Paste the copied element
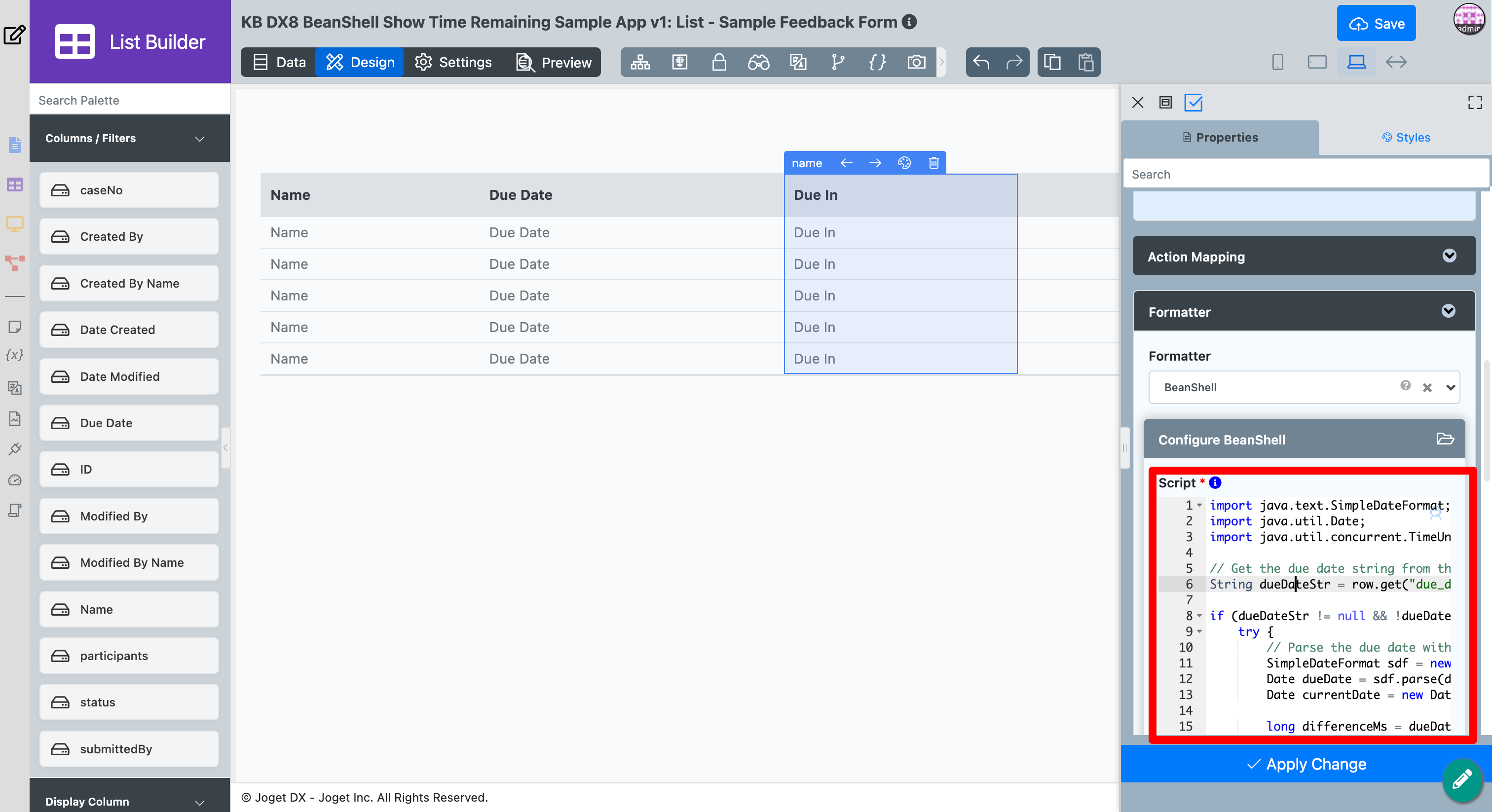 point(1085,62)
